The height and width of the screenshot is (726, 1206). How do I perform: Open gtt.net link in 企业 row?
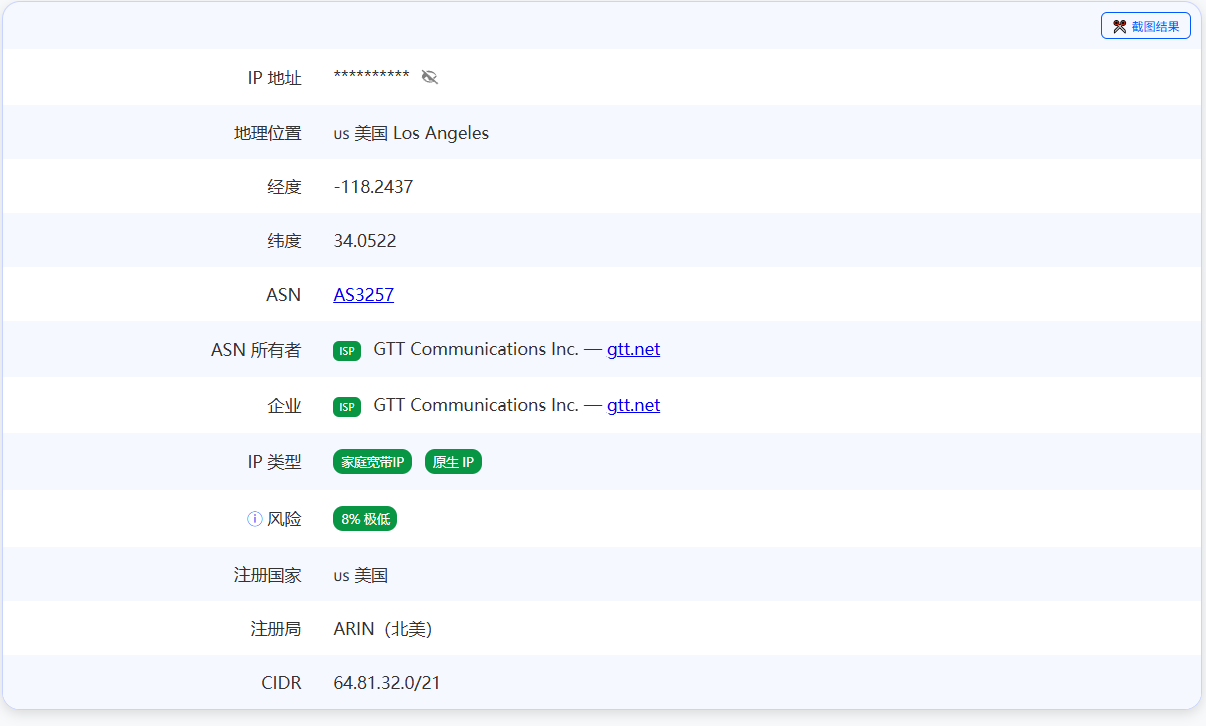pyautogui.click(x=633, y=405)
